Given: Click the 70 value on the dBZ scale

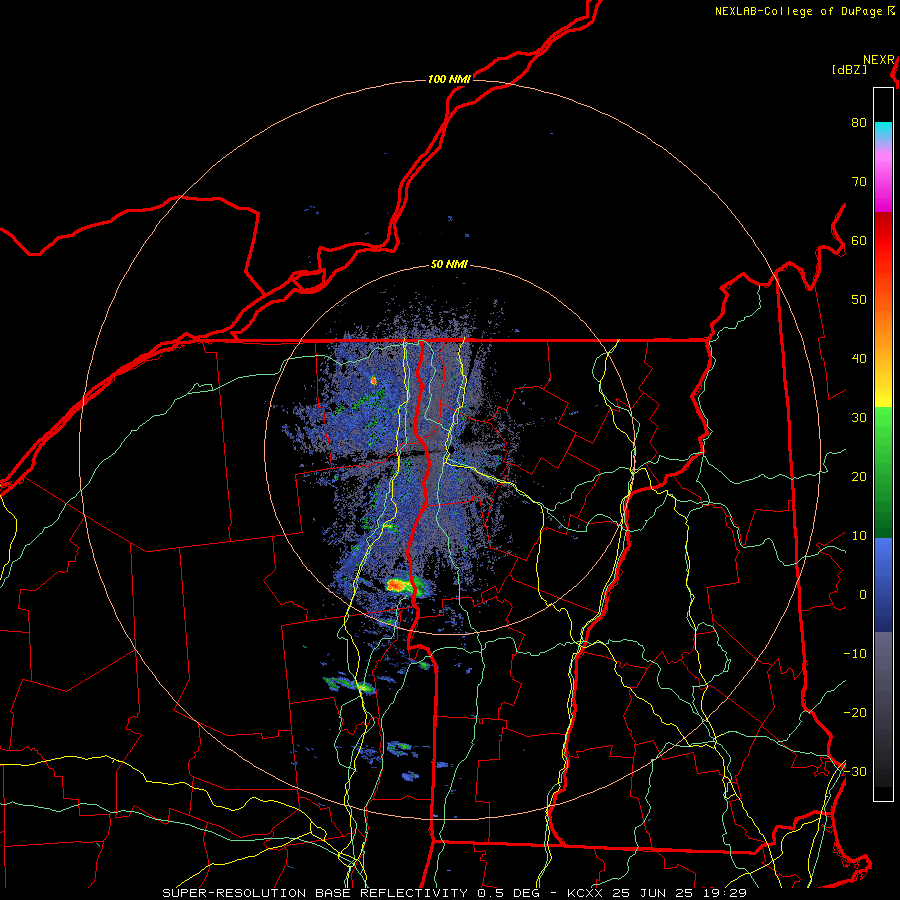Looking at the screenshot, I should tap(859, 182).
